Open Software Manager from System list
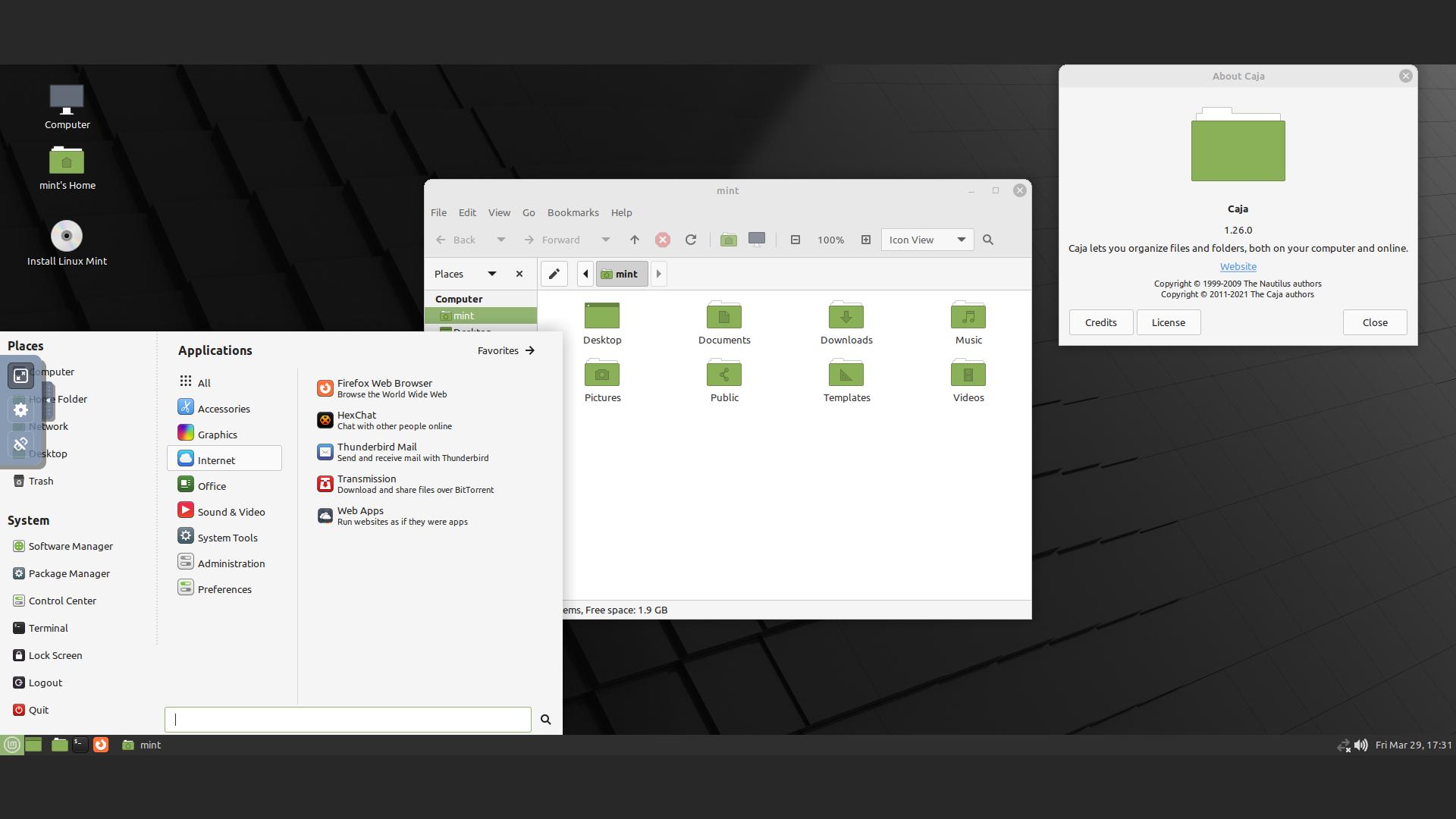1456x819 pixels. pyautogui.click(x=63, y=546)
